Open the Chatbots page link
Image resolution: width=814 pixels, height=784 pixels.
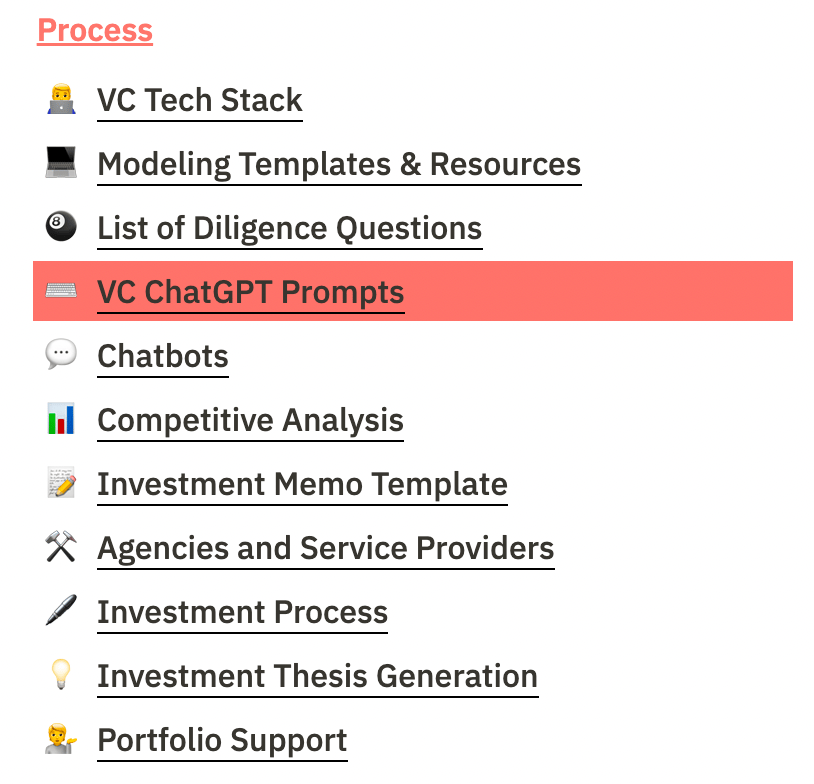pos(163,356)
